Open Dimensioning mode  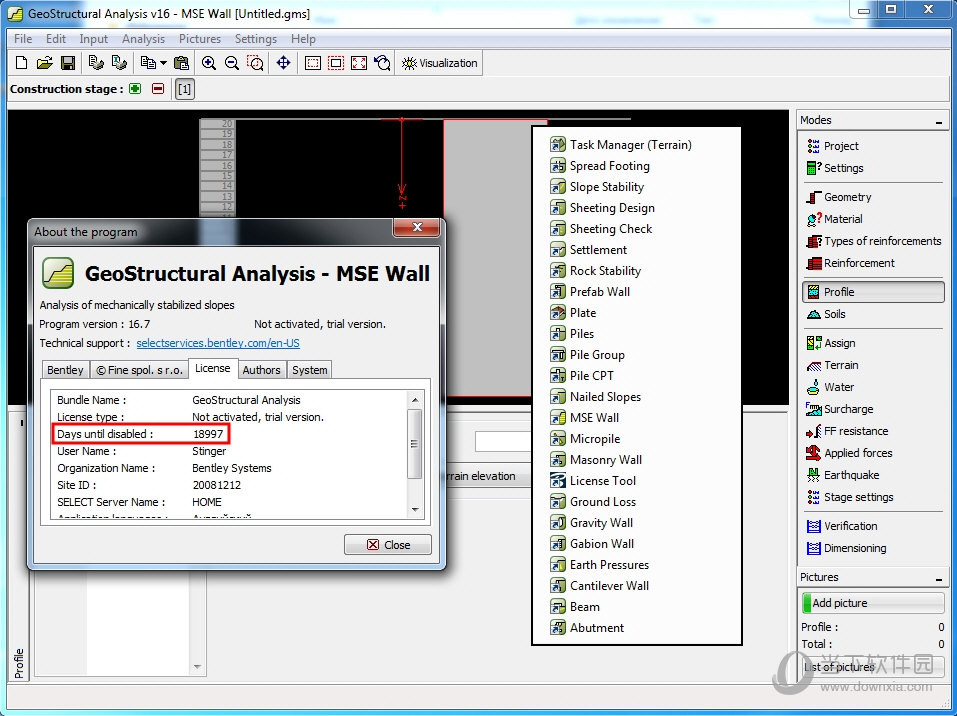(847, 548)
